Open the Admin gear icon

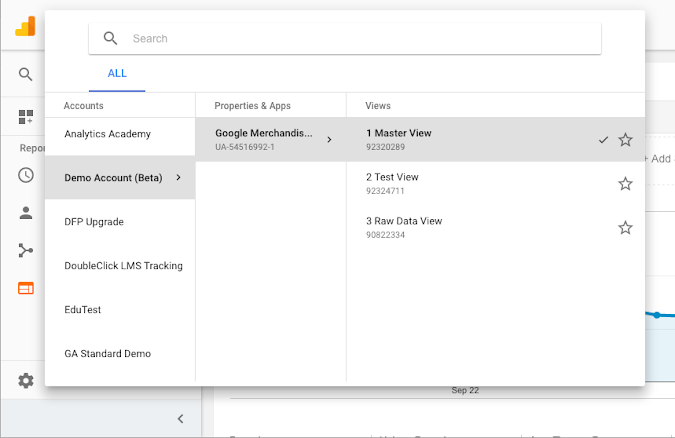click(x=26, y=380)
